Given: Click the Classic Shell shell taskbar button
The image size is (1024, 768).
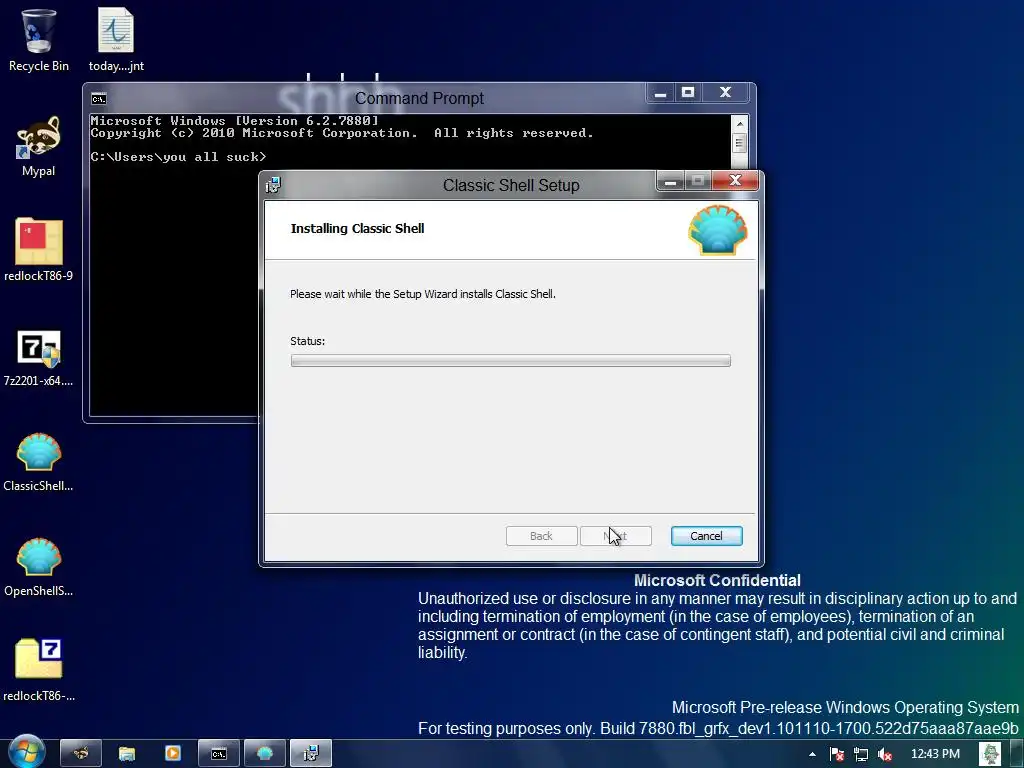Looking at the screenshot, I should click(x=264, y=754).
